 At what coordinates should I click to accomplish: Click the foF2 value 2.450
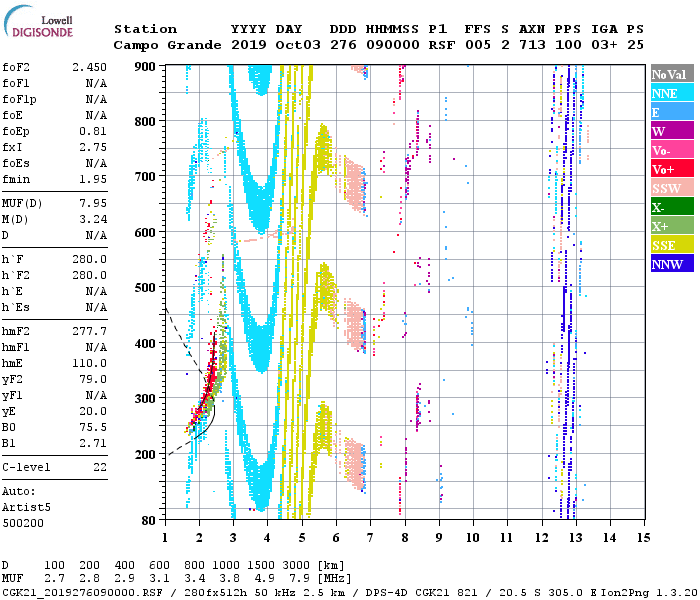pos(88,67)
